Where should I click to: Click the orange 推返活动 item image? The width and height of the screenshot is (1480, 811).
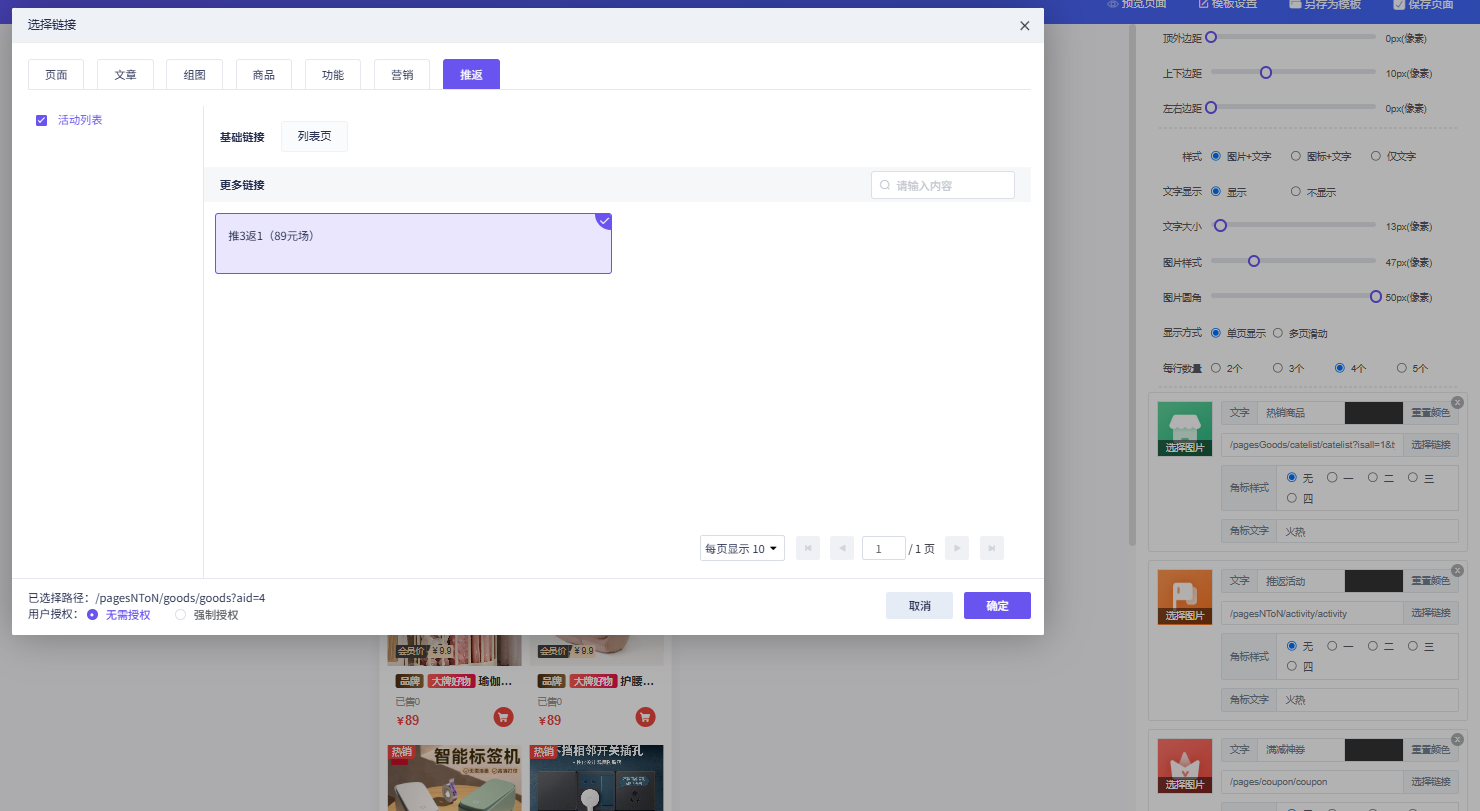click(1184, 596)
